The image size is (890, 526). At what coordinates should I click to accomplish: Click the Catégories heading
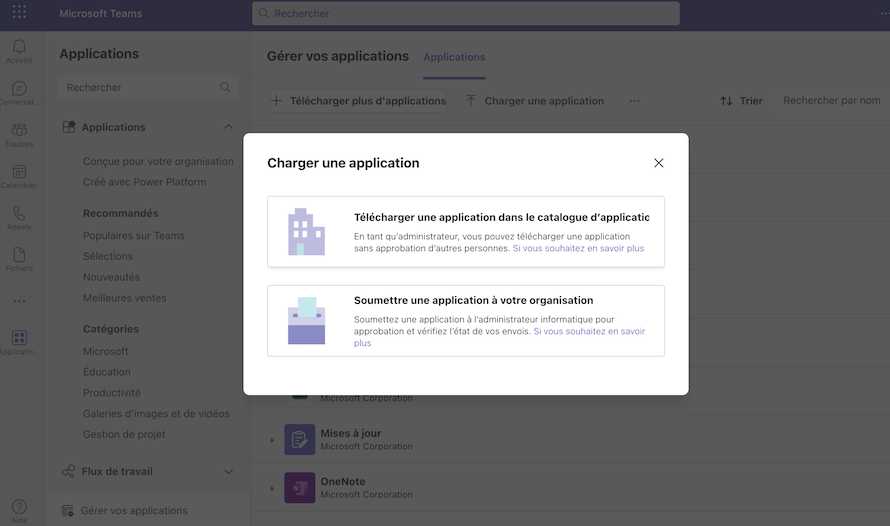[111, 329]
